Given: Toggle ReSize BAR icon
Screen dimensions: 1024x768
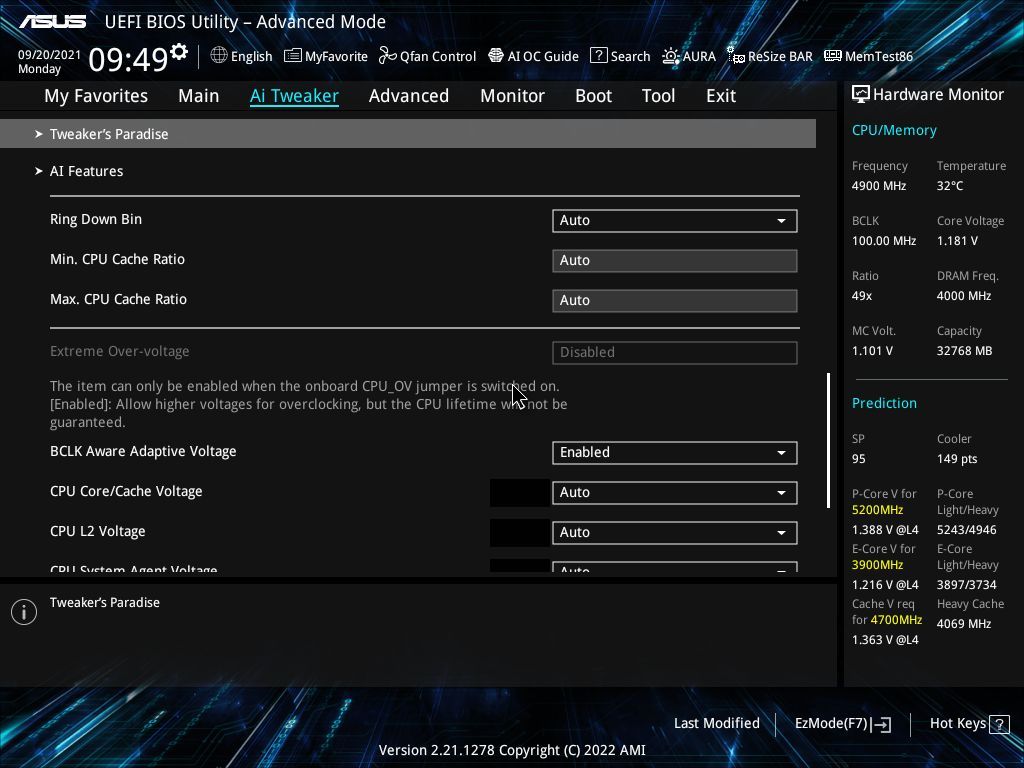Looking at the screenshot, I should [x=736, y=56].
